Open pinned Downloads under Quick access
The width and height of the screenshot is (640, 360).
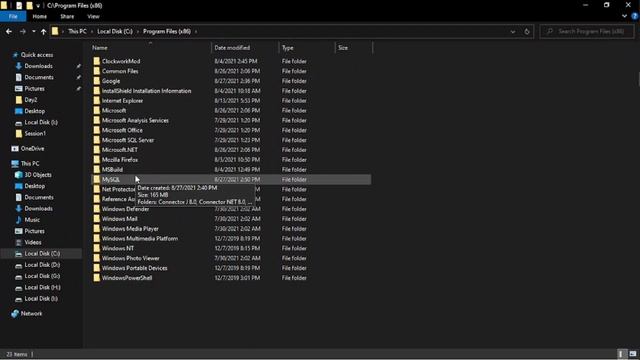(38, 66)
